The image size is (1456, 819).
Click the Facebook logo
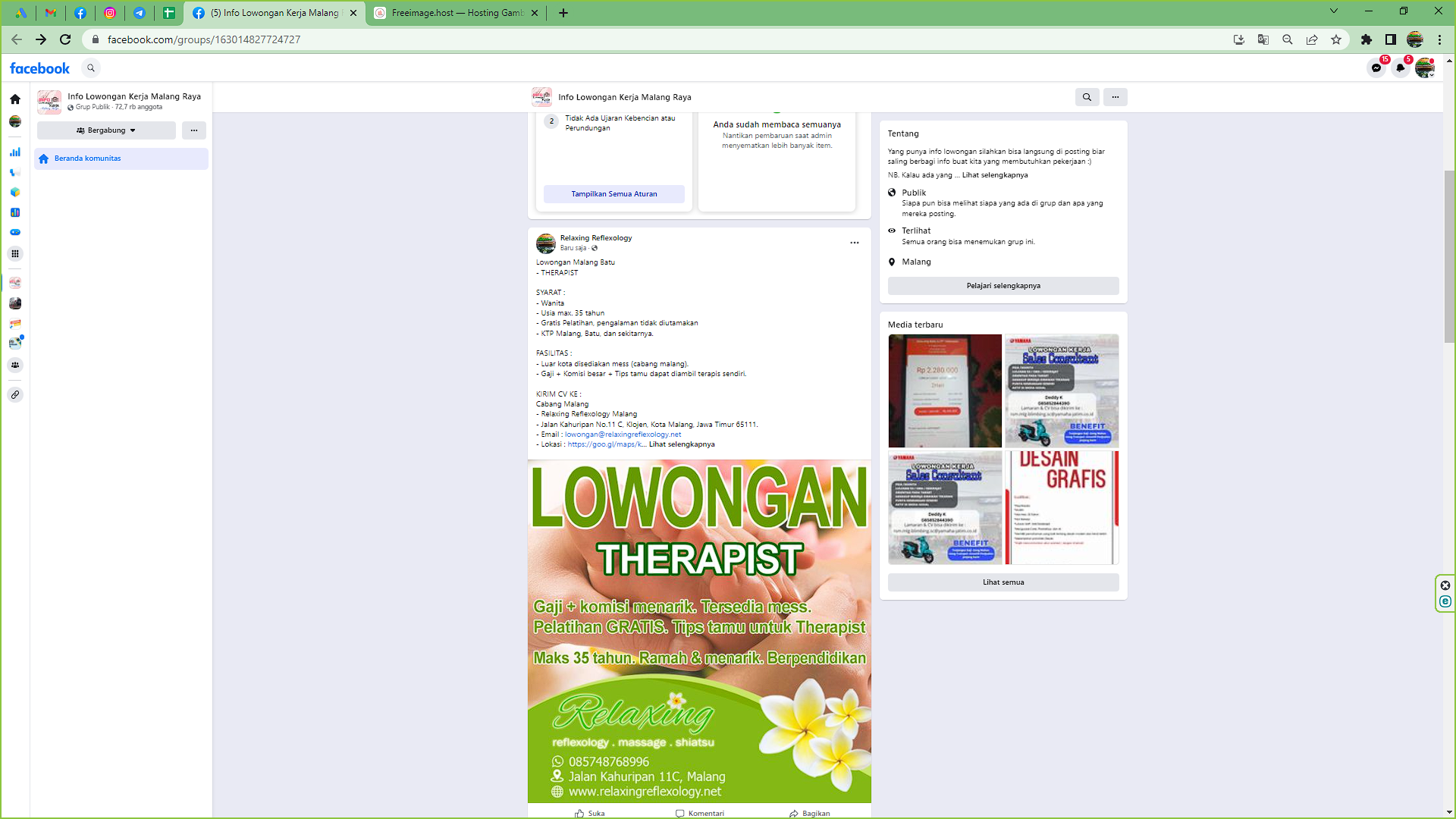(x=39, y=68)
